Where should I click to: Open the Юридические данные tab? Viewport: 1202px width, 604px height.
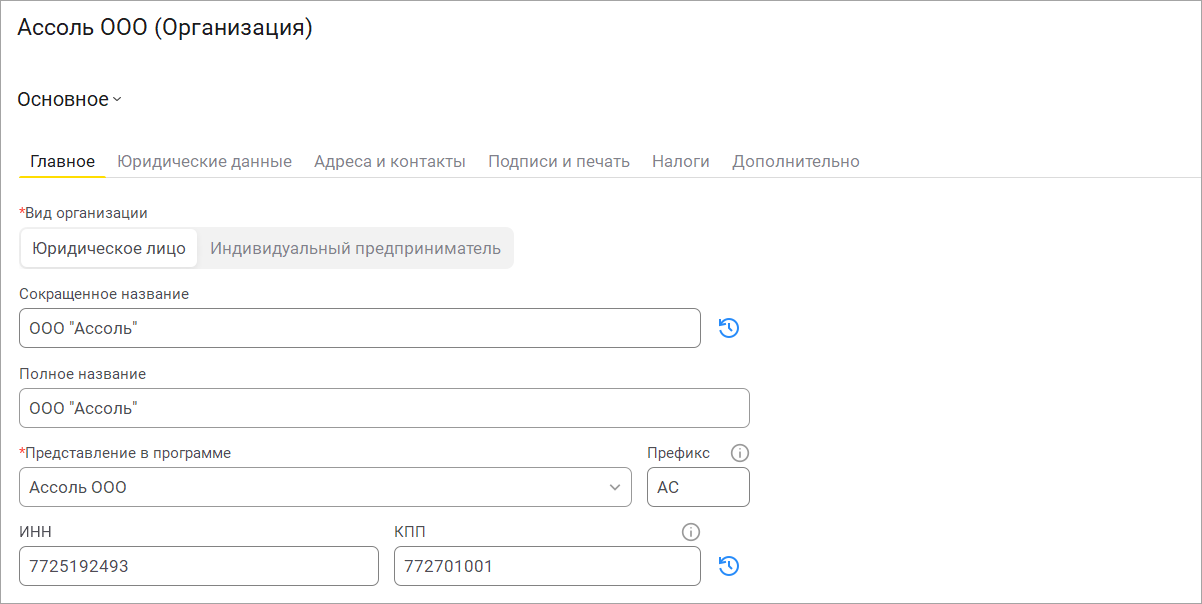click(204, 161)
